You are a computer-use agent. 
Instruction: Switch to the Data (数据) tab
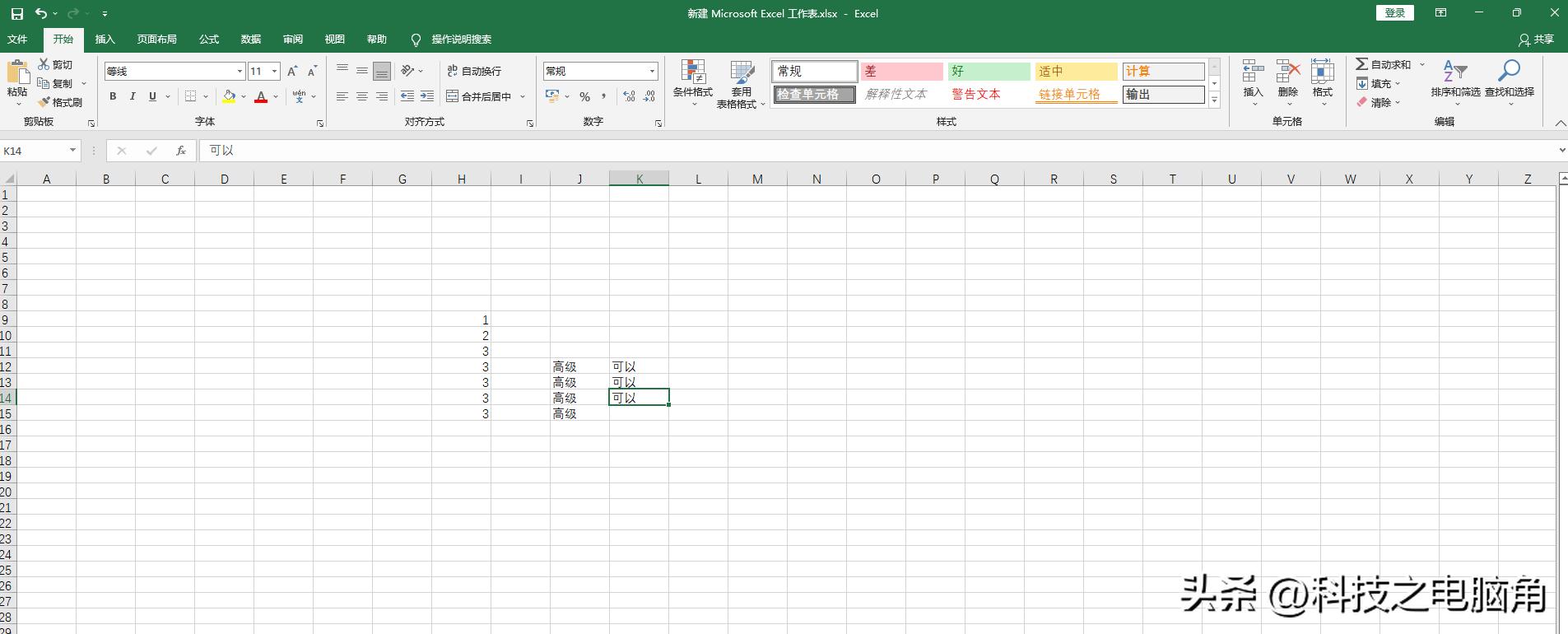(x=251, y=40)
